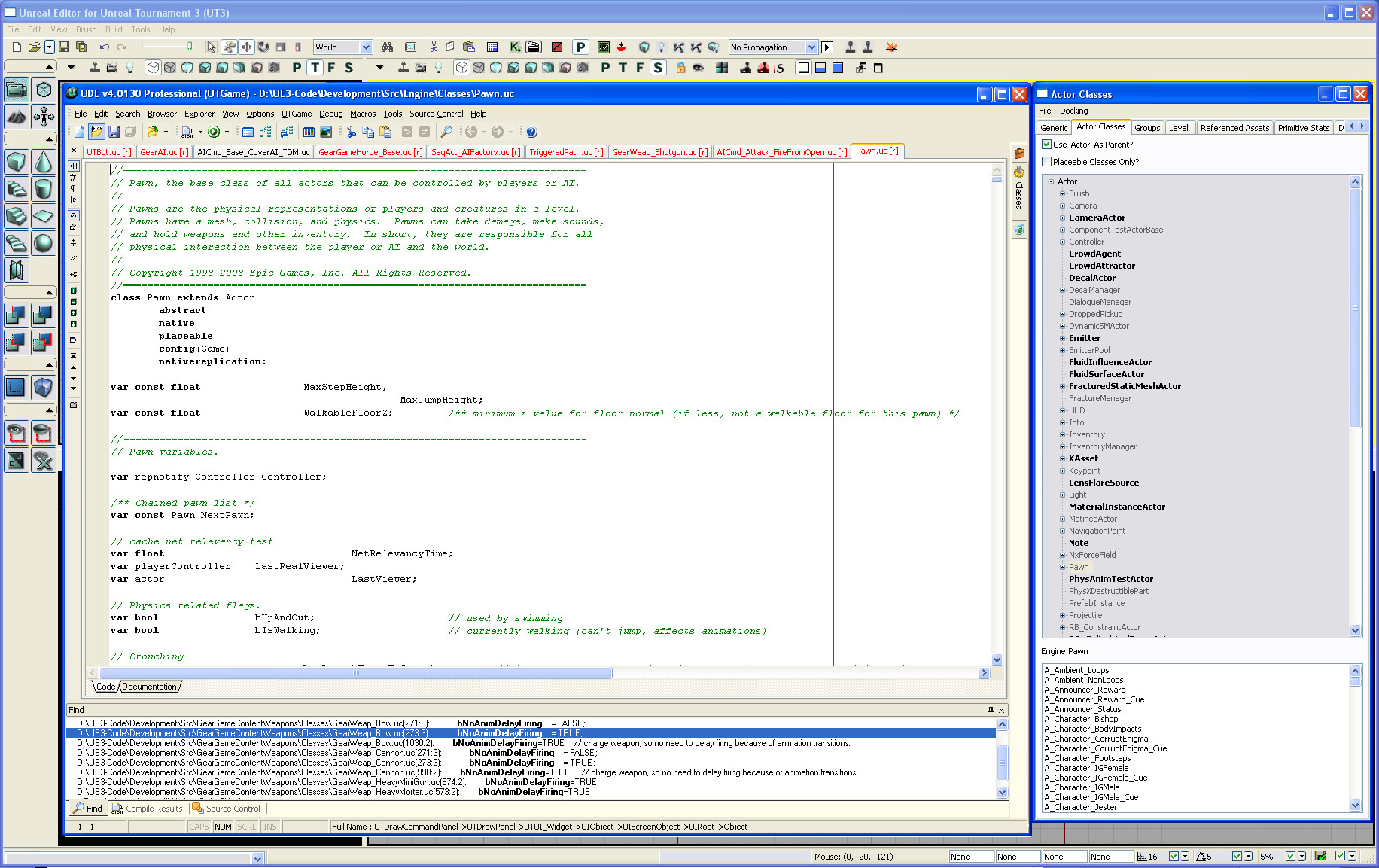Click the magnifier Find icon in UDE toolbar
The width and height of the screenshot is (1379, 868).
tap(446, 132)
